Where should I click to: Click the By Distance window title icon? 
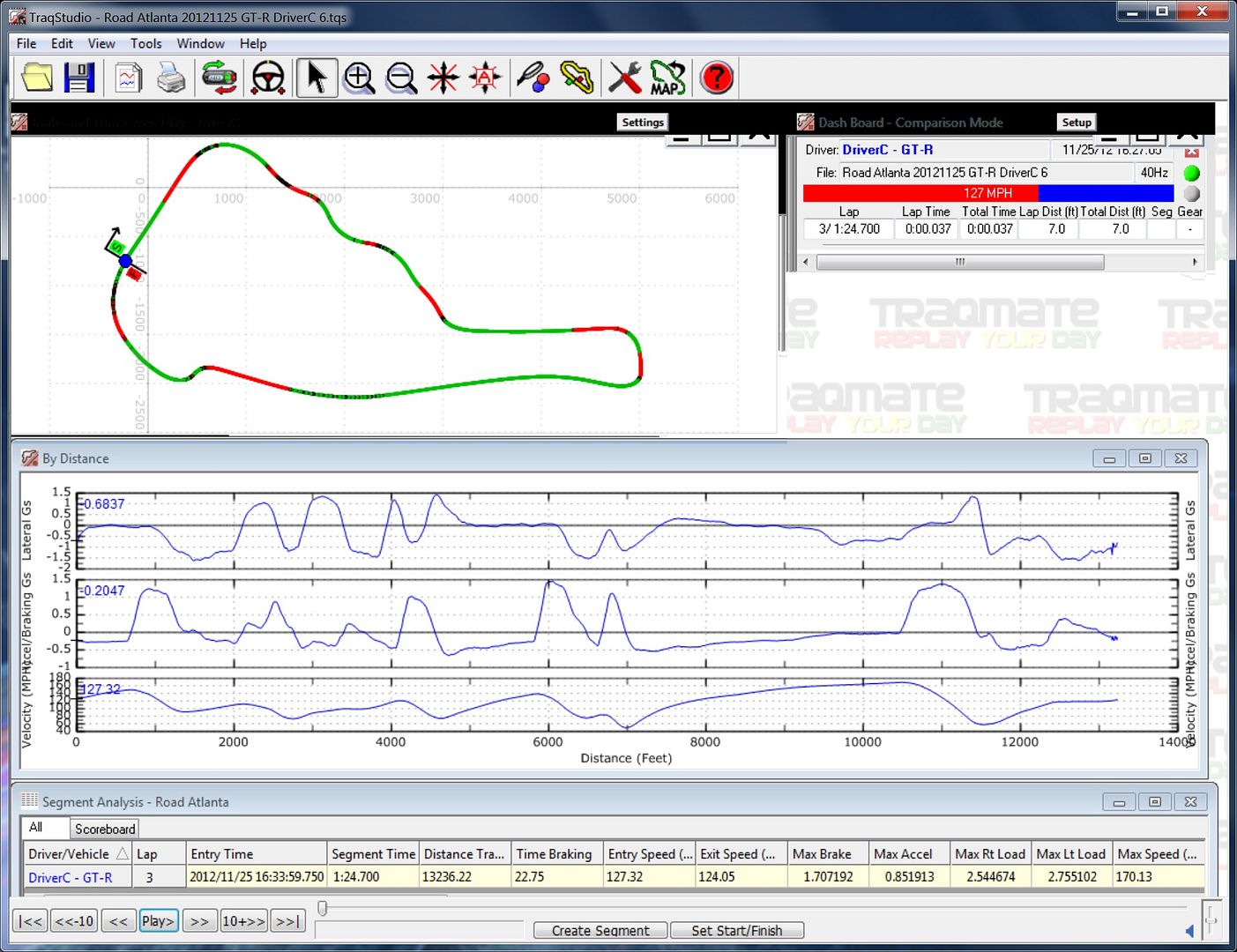coord(30,458)
